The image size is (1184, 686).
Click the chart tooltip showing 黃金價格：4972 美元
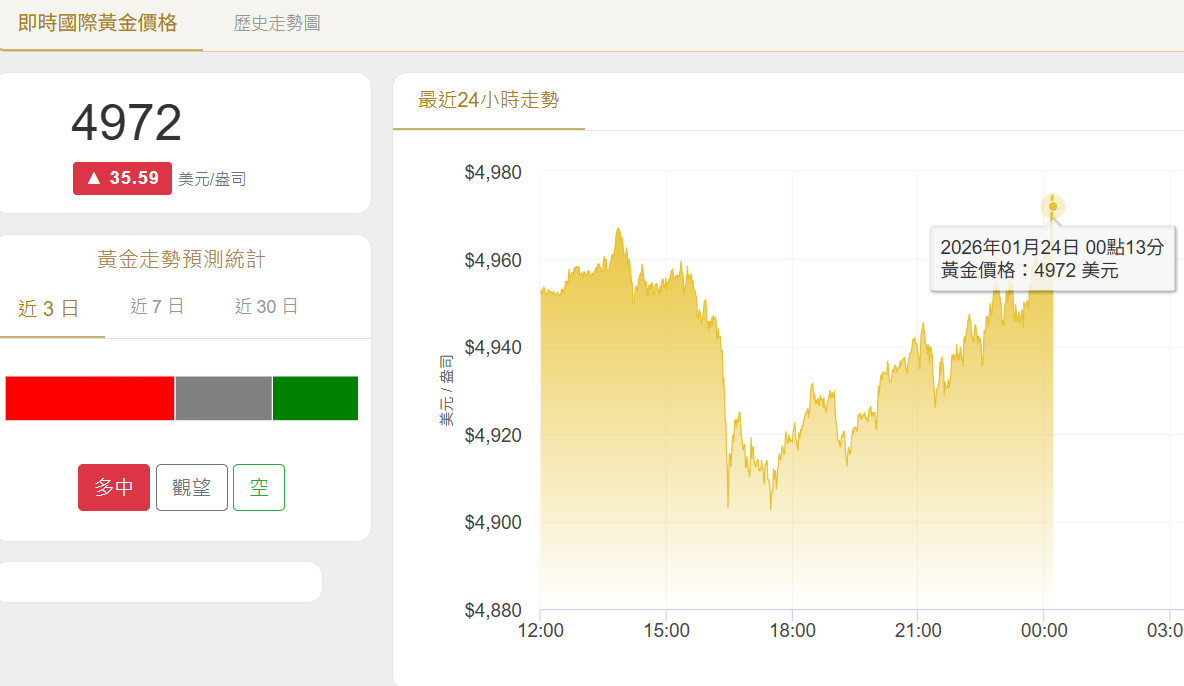(x=1052, y=258)
